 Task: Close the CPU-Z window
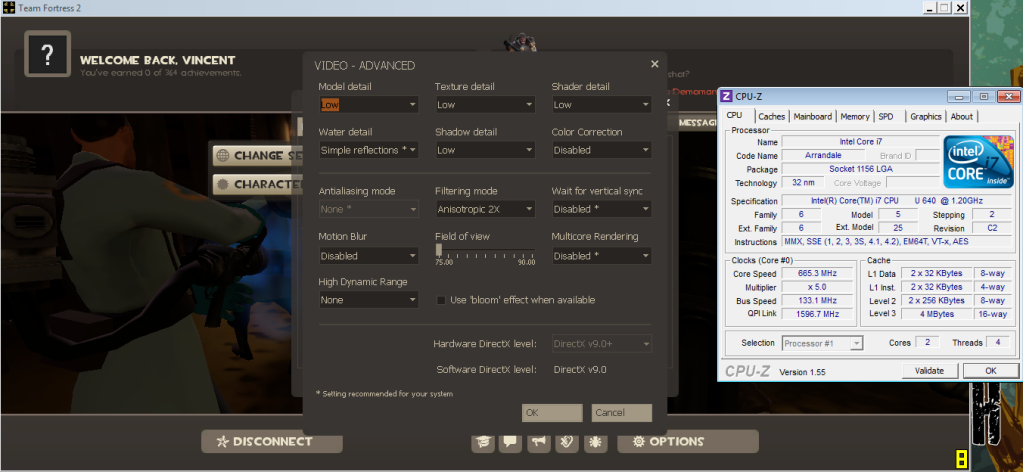[1008, 97]
